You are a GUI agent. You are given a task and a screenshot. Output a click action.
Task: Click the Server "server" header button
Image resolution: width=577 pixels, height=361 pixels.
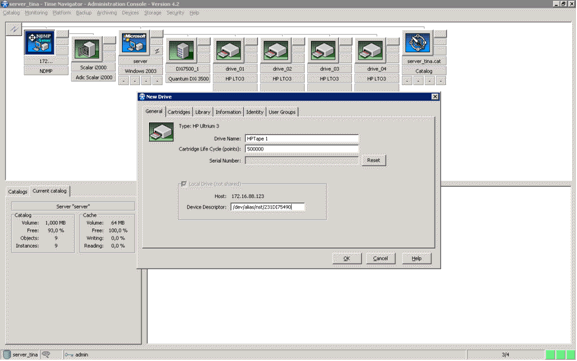point(73,206)
